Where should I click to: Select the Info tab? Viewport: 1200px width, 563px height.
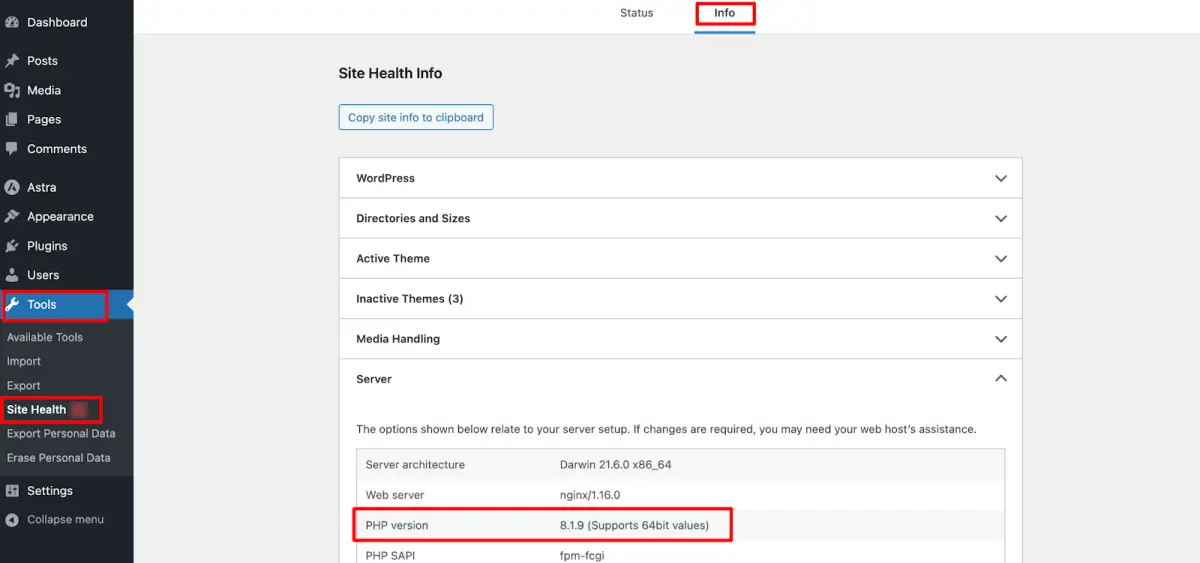(x=724, y=13)
